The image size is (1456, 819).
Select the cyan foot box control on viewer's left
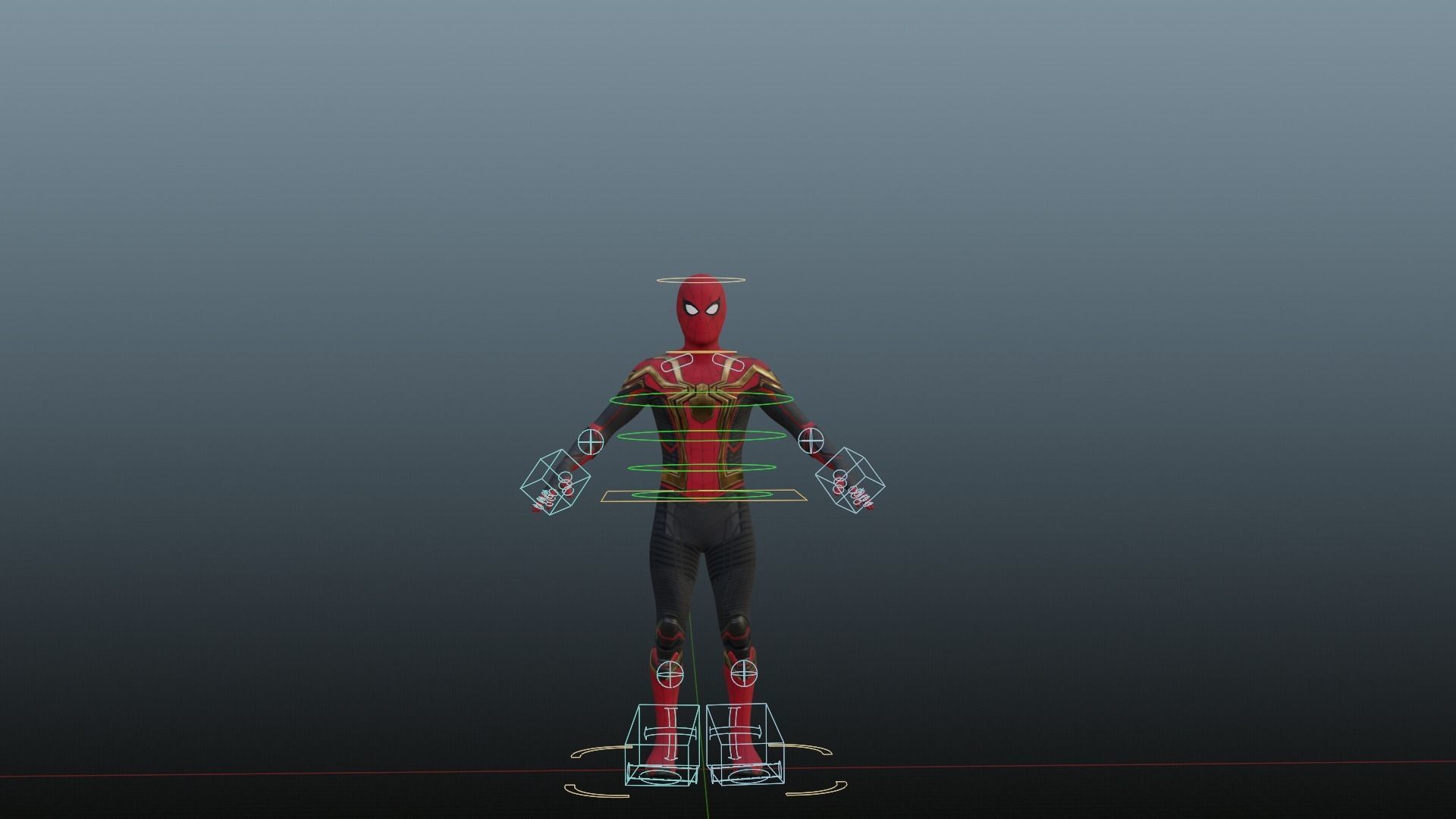tap(661, 745)
